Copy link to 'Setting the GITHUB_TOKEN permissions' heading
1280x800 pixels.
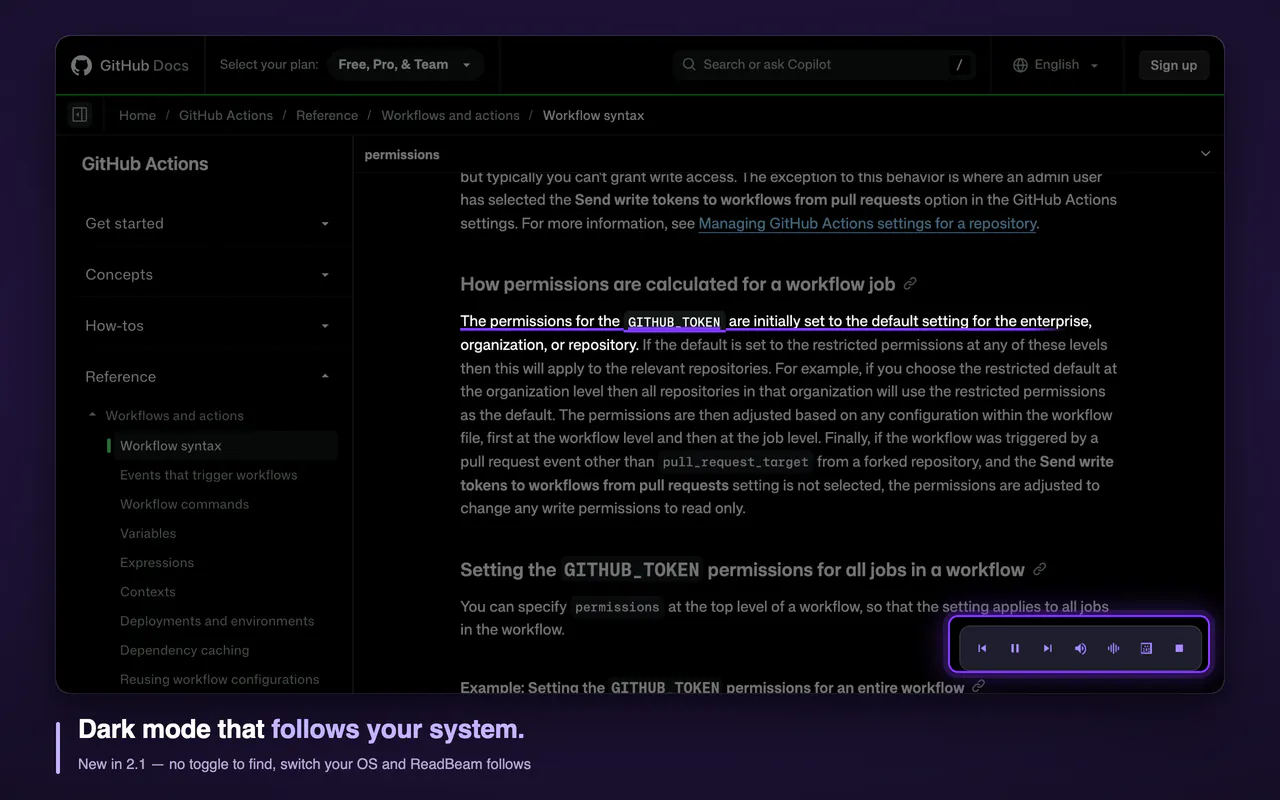(1040, 570)
